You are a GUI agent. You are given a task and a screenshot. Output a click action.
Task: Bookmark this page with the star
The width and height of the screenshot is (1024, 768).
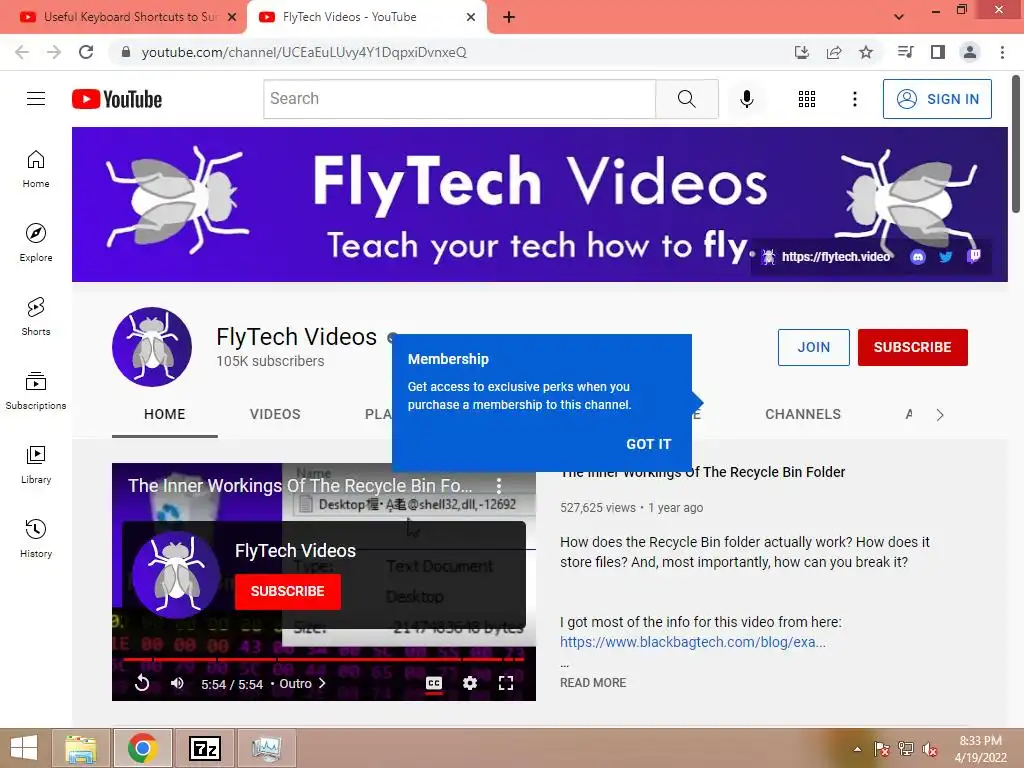tap(866, 52)
